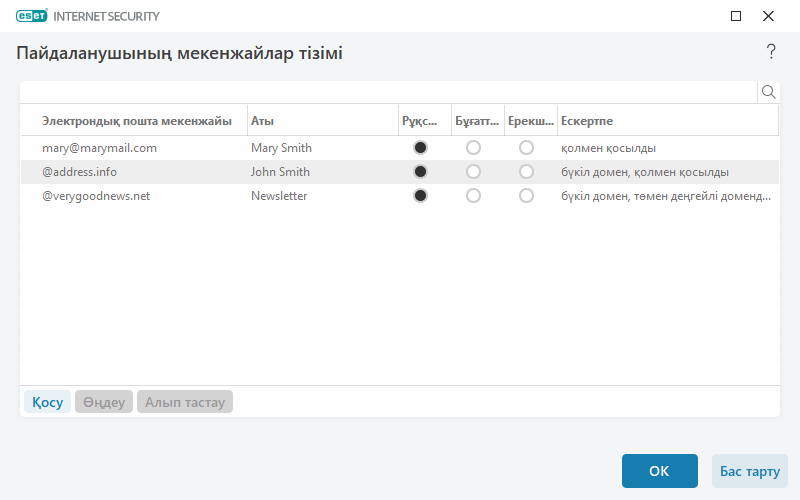
Task: Sort by Ескертпе column header
Action: pyautogui.click(x=665, y=121)
